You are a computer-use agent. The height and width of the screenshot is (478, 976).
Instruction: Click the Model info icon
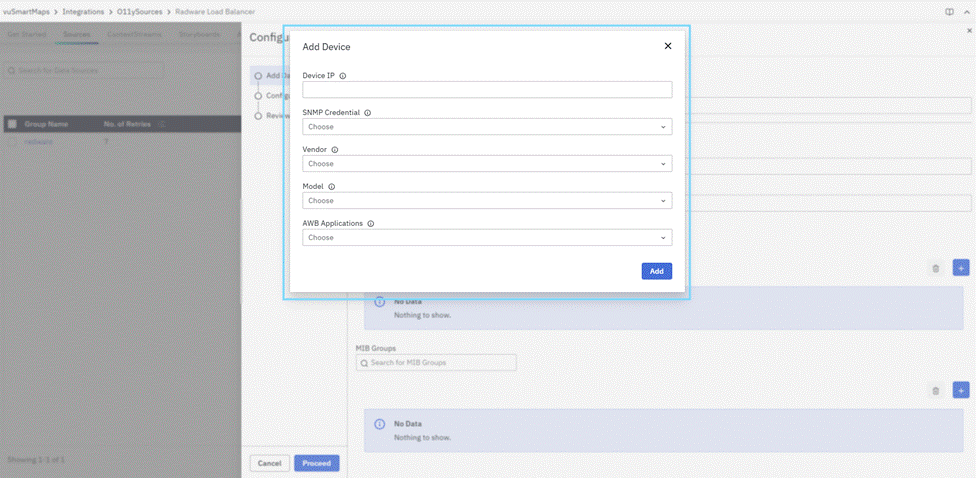click(331, 187)
